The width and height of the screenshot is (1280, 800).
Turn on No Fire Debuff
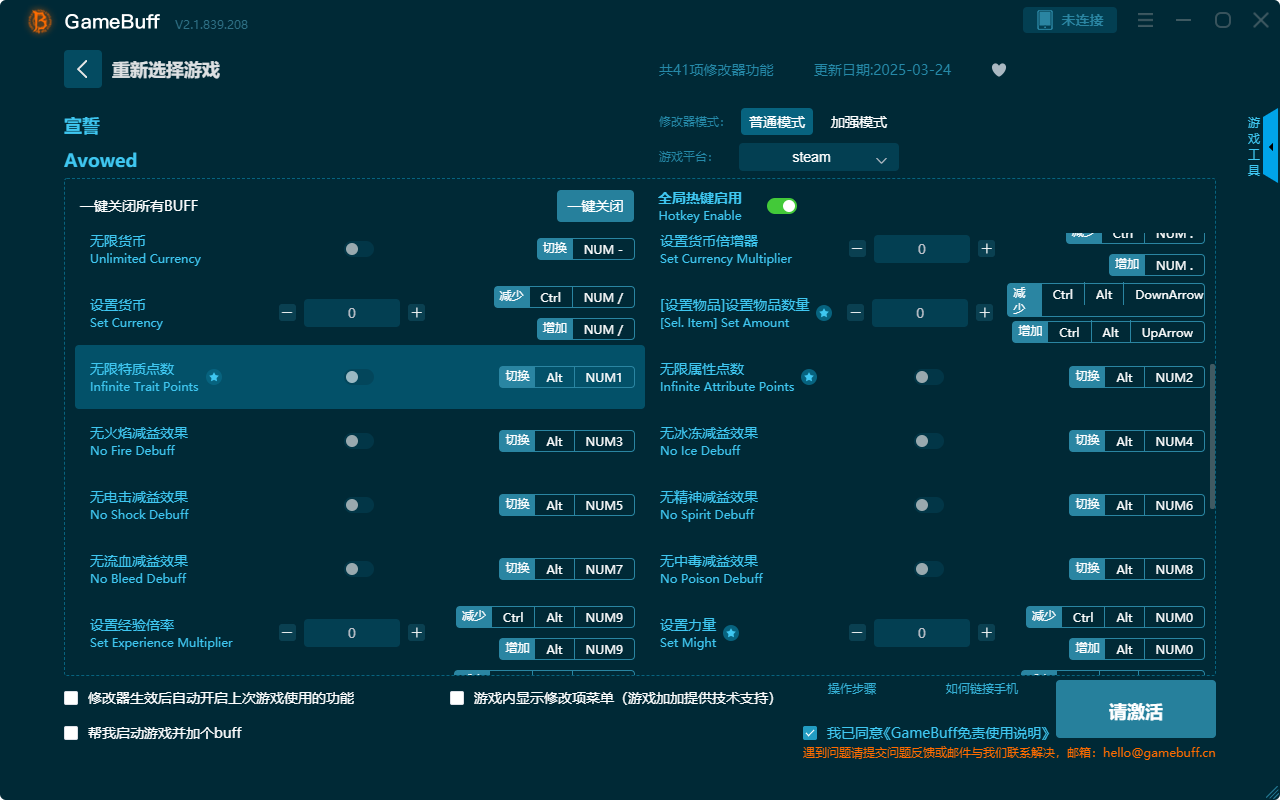click(x=358, y=441)
